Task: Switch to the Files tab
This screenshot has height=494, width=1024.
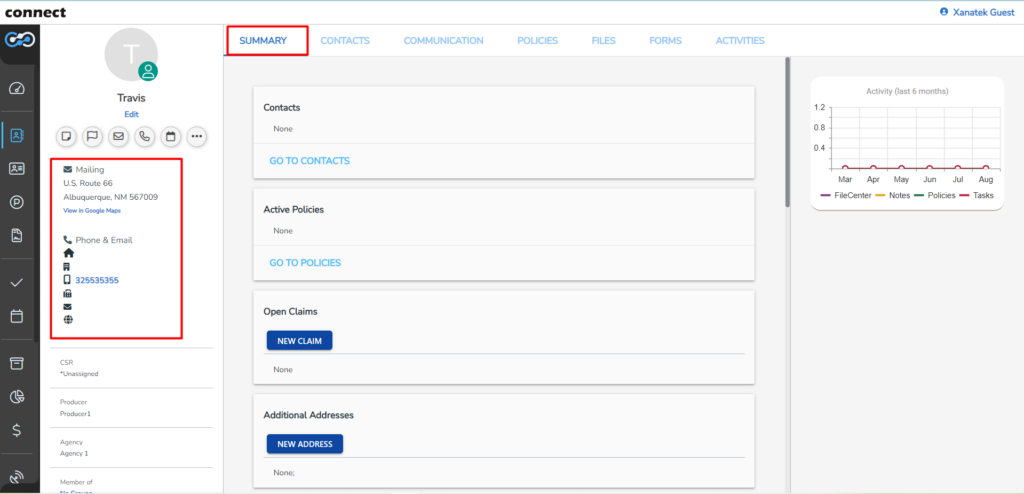Action: click(x=603, y=41)
